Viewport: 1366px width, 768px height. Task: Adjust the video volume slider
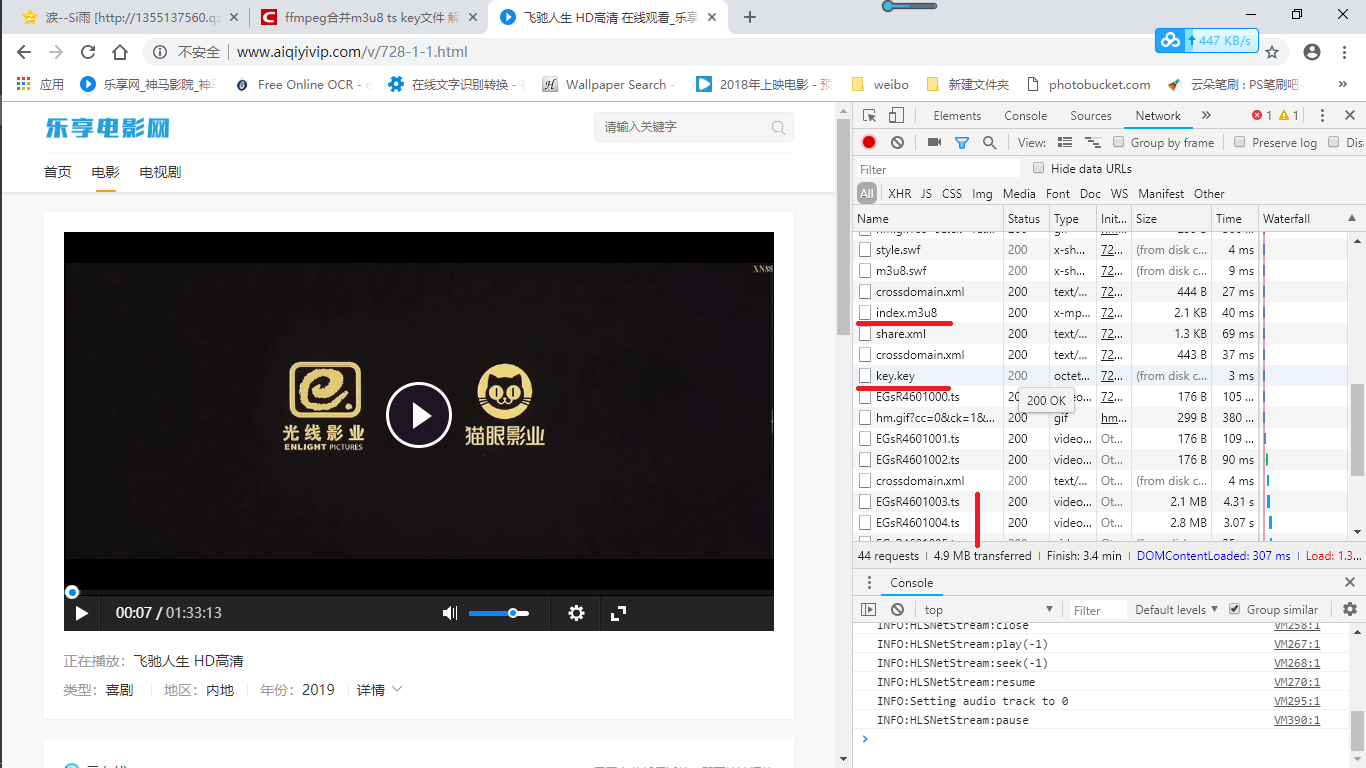pyautogui.click(x=499, y=613)
